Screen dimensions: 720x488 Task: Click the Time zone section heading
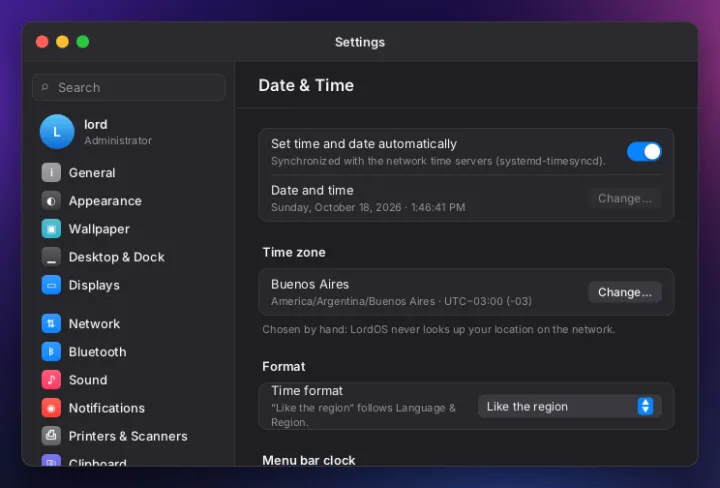pyautogui.click(x=294, y=252)
